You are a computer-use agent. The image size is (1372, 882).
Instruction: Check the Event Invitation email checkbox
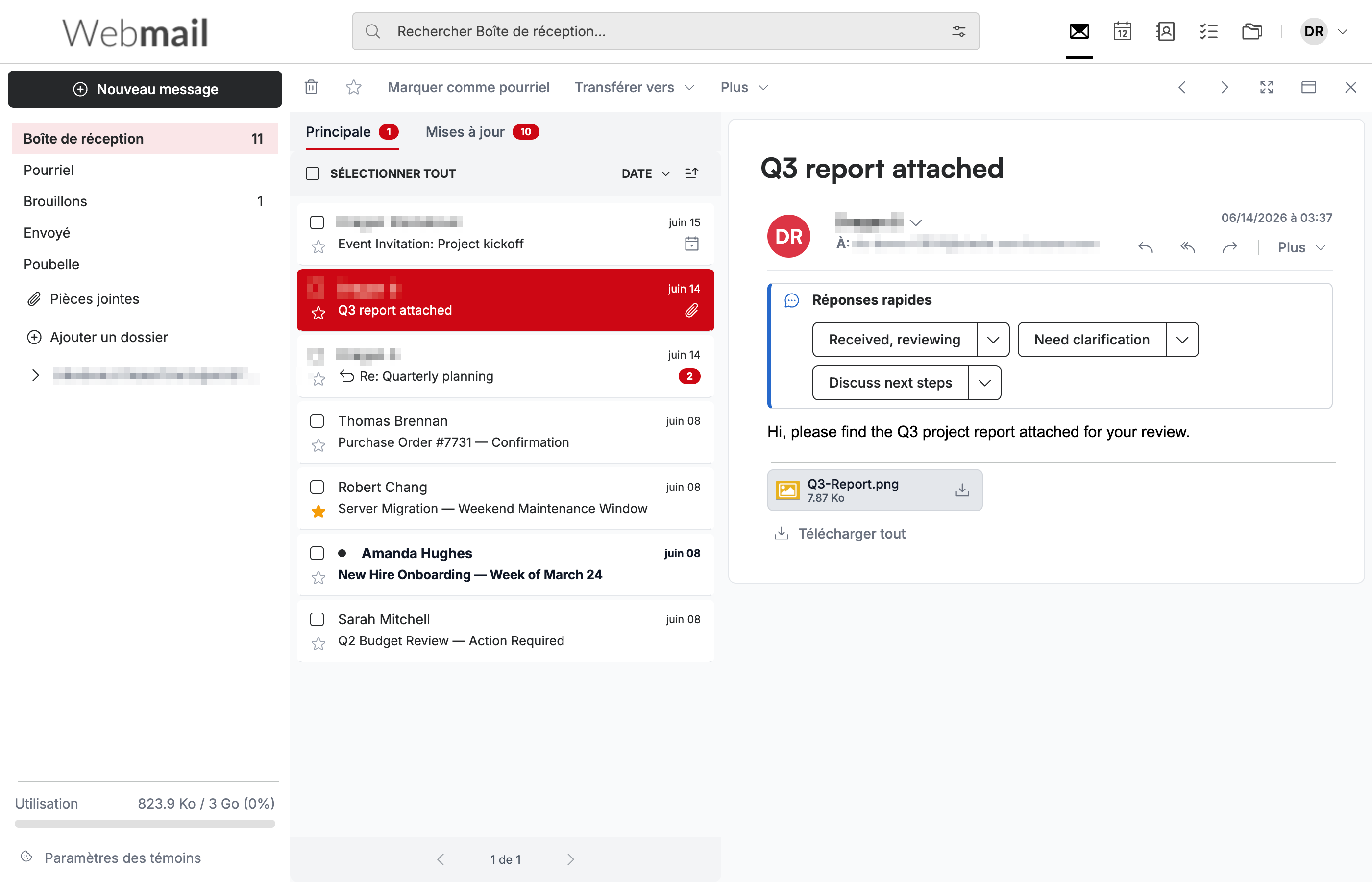[x=317, y=222]
